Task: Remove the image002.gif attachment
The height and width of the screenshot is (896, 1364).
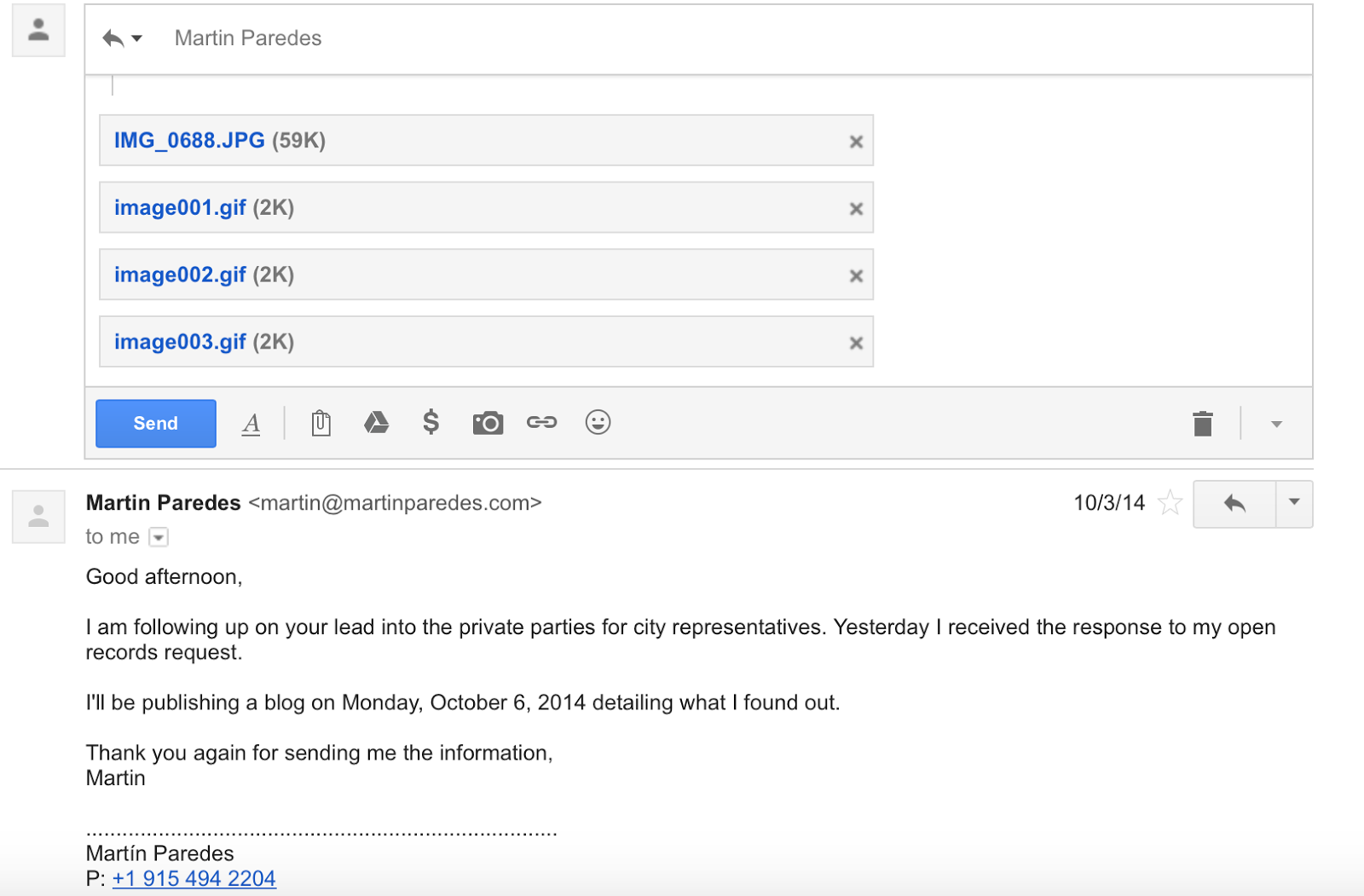Action: pyautogui.click(x=856, y=275)
